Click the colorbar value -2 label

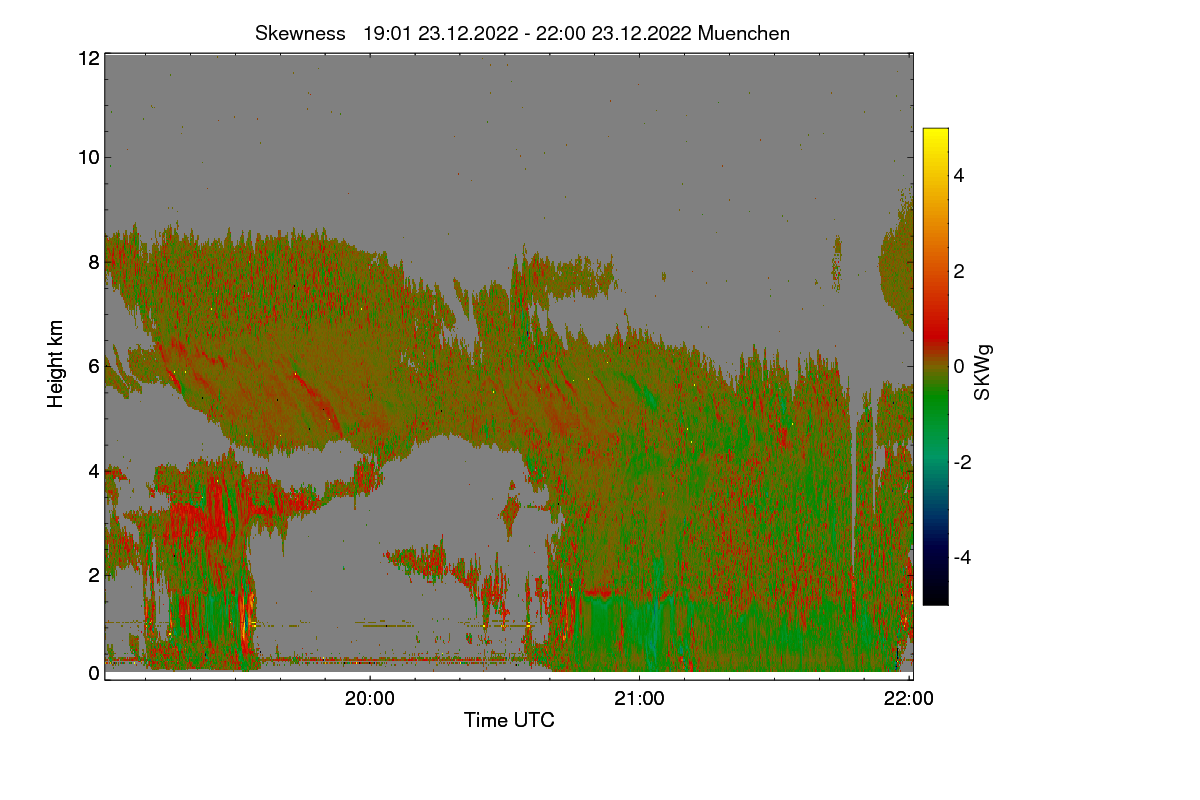click(x=962, y=462)
